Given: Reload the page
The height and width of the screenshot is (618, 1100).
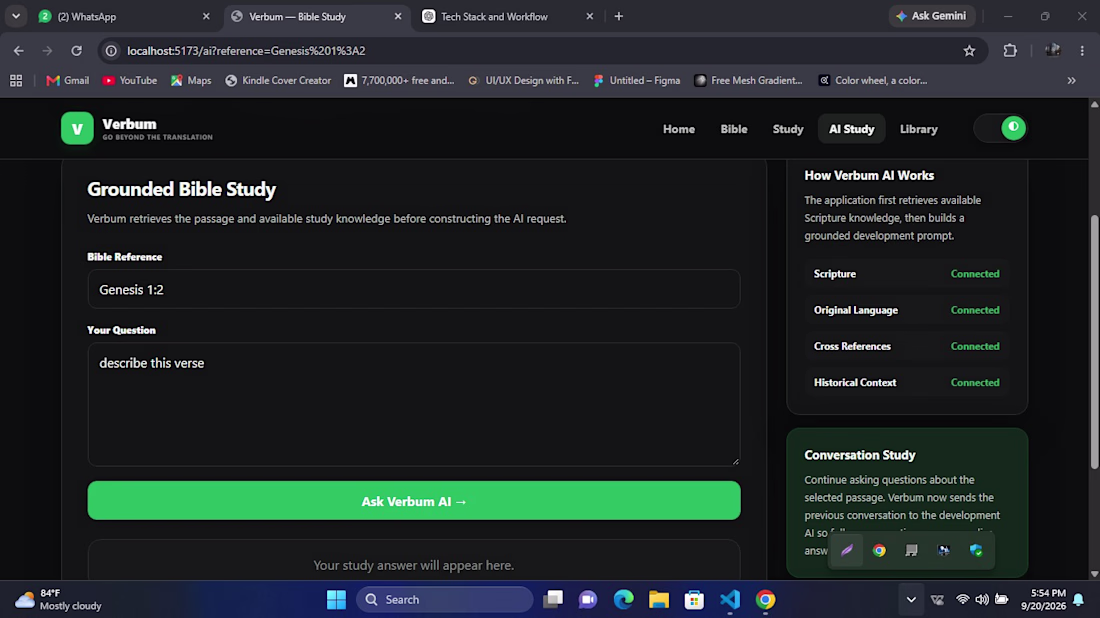Looking at the screenshot, I should [76, 51].
